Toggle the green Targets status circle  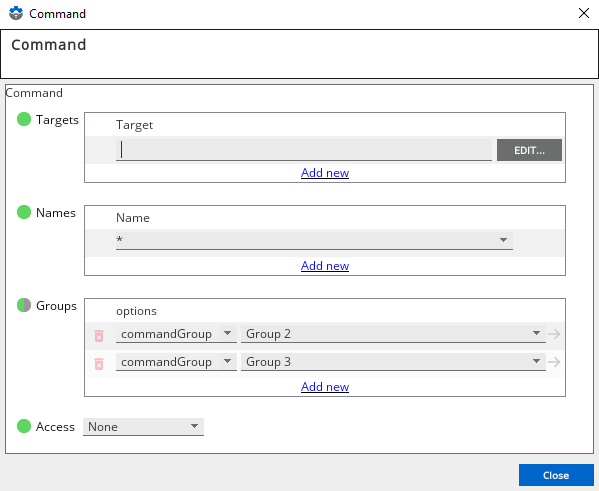pos(24,119)
